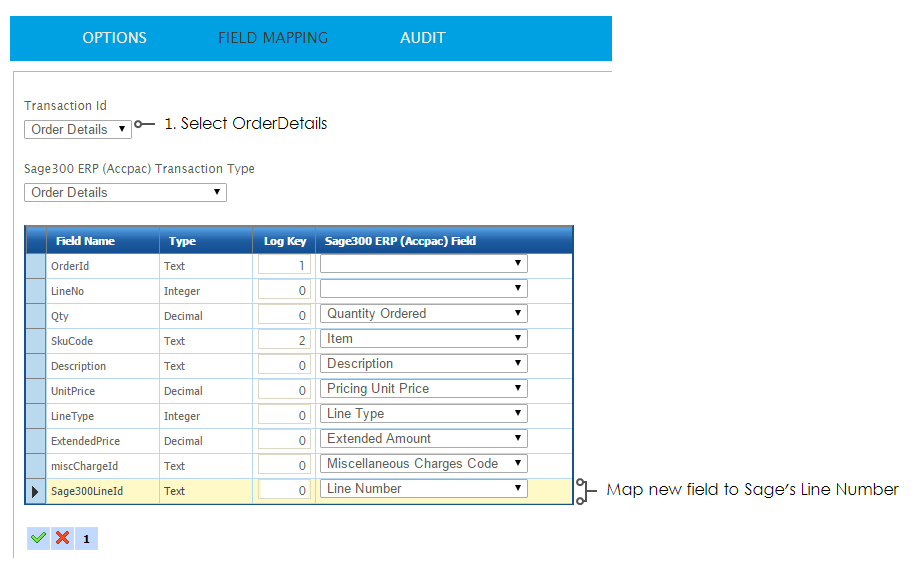The height and width of the screenshot is (568, 918).
Task: Open the empty dropdown for OrderId row
Action: point(423,264)
